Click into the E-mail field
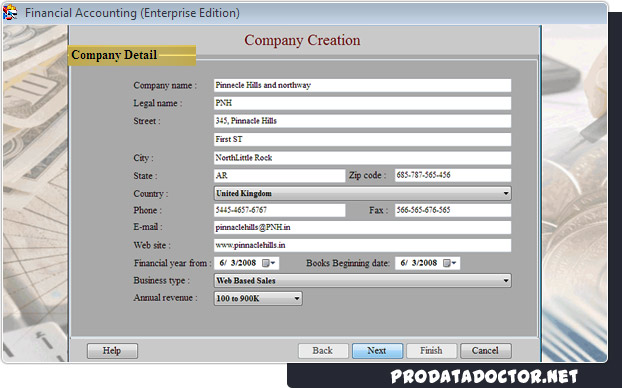Image resolution: width=622 pixels, height=388 pixels. [362, 228]
